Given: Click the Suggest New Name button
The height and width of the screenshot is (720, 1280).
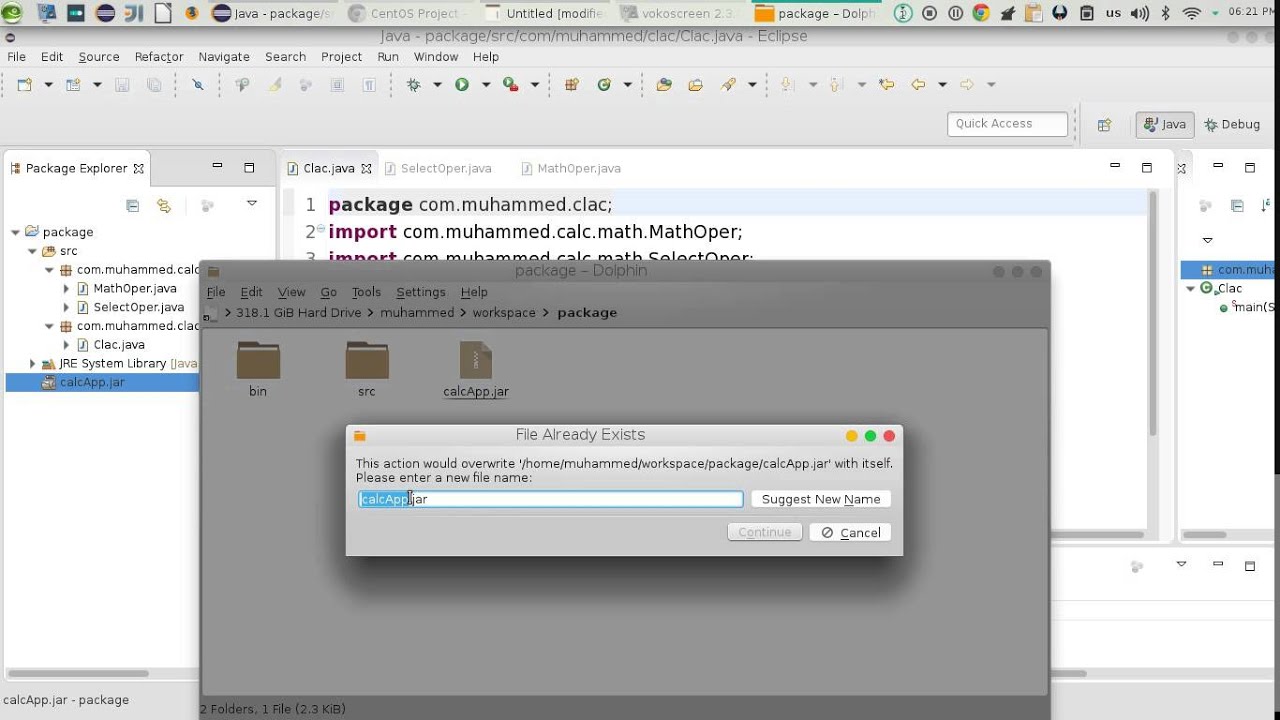Looking at the screenshot, I should pyautogui.click(x=821, y=499).
